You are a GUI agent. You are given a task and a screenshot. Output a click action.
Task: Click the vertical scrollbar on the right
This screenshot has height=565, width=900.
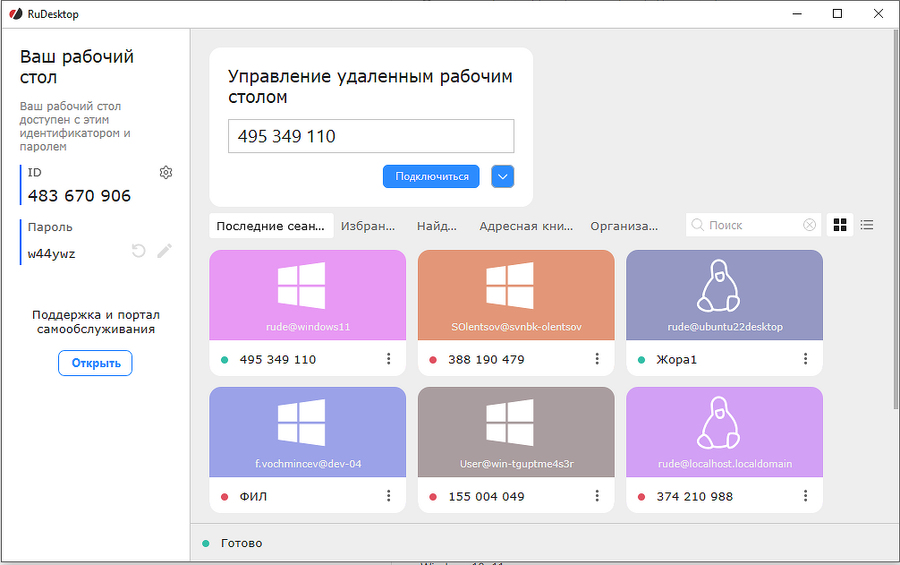coord(895,218)
